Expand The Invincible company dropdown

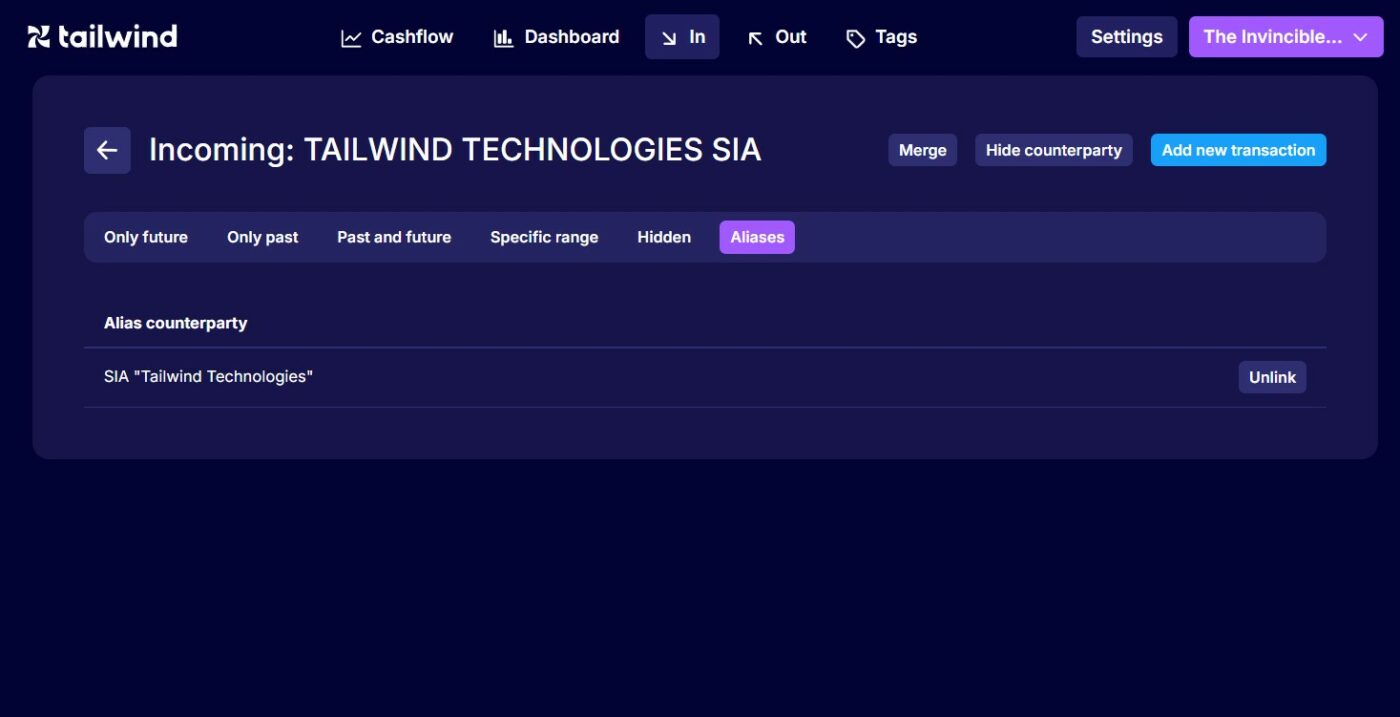click(x=1285, y=37)
